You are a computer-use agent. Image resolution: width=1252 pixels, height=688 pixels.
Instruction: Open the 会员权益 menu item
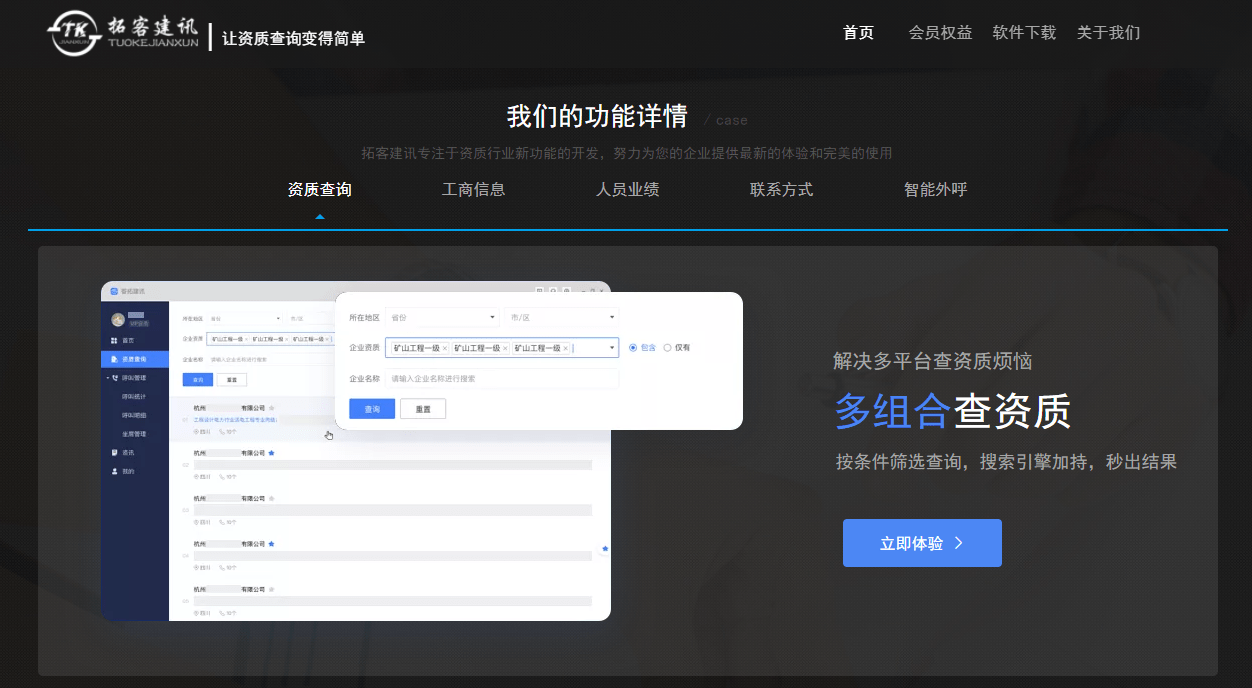pyautogui.click(x=940, y=32)
